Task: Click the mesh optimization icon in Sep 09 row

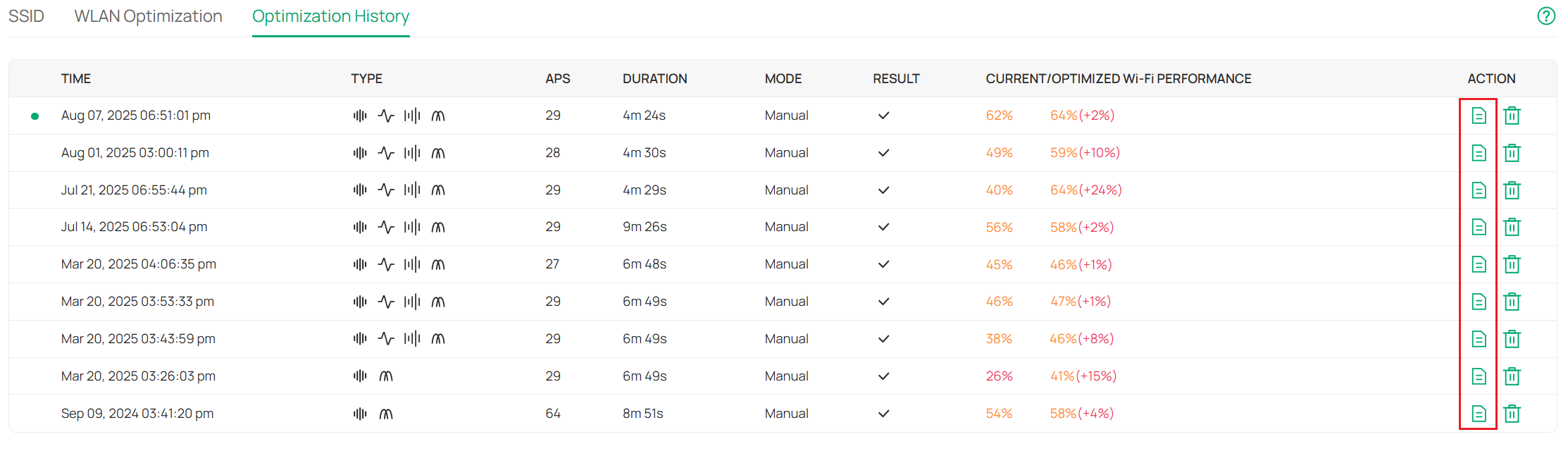Action: (x=386, y=413)
